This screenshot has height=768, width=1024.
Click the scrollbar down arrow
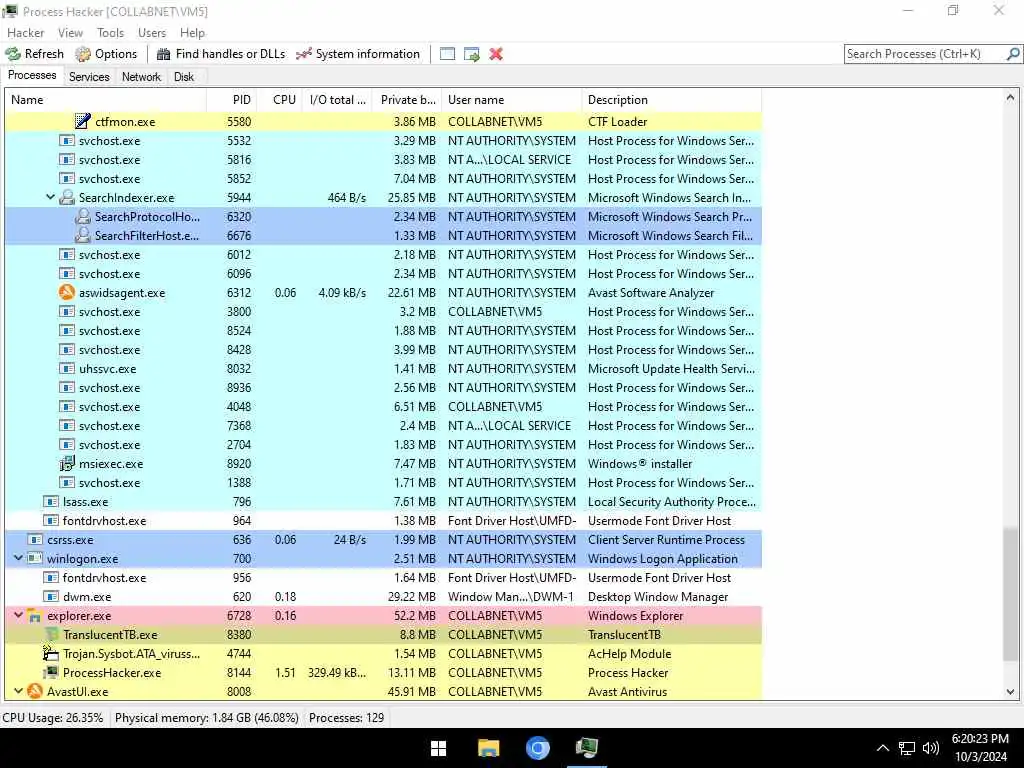click(1010, 692)
